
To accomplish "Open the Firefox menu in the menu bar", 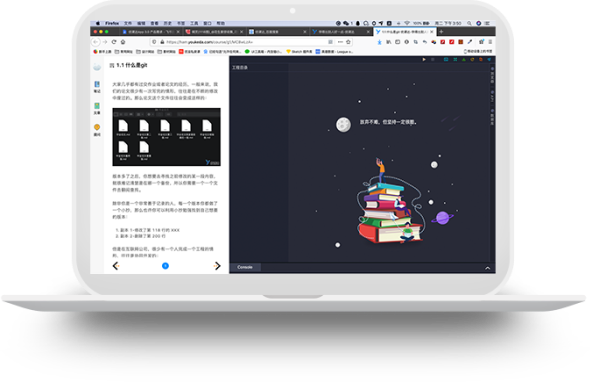I will (112, 23).
